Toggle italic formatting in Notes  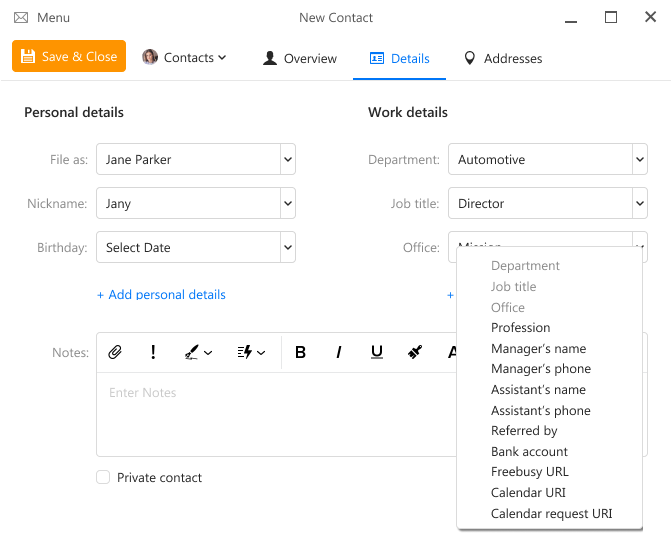pyautogui.click(x=339, y=352)
